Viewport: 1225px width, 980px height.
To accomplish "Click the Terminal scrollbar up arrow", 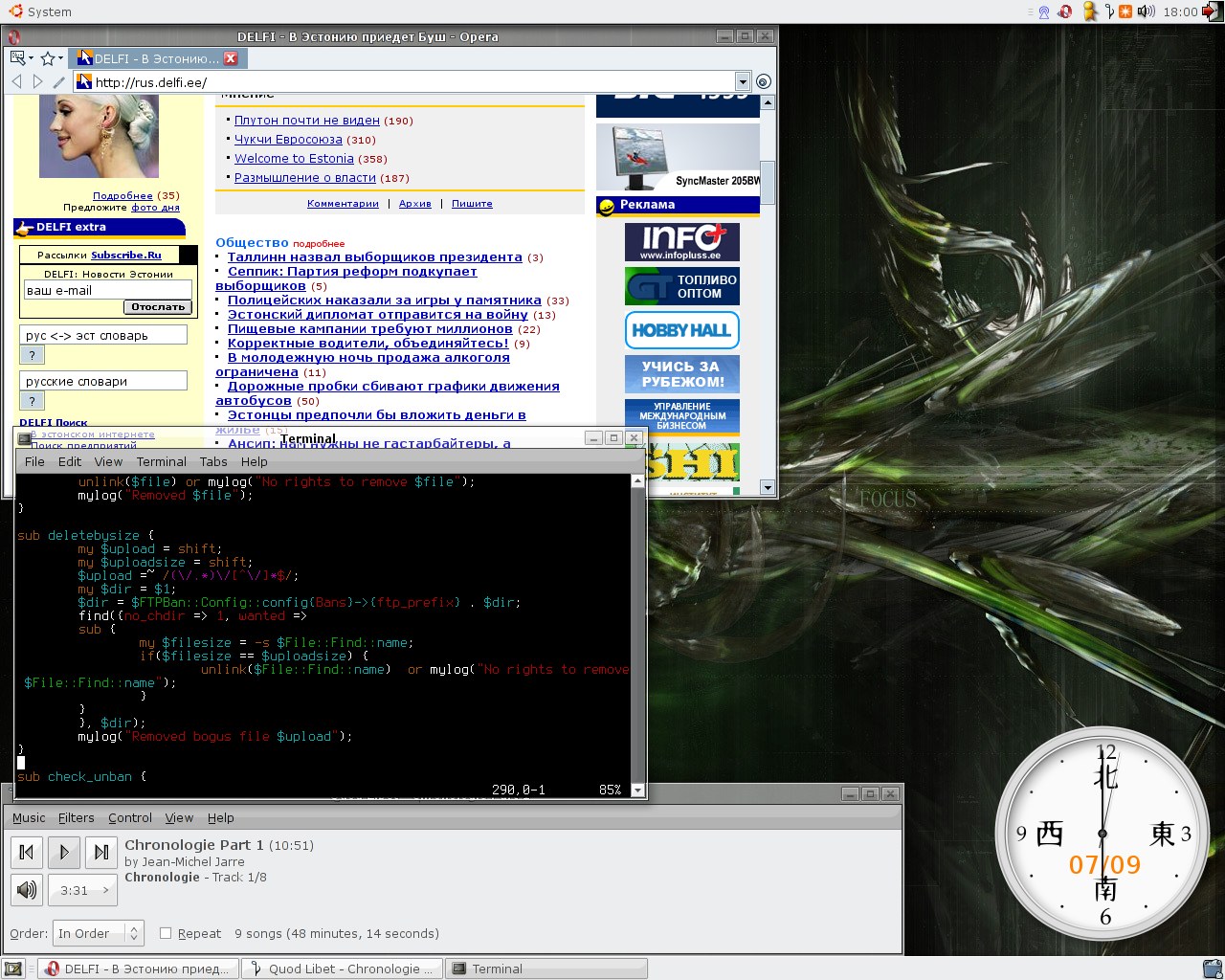I will (638, 481).
